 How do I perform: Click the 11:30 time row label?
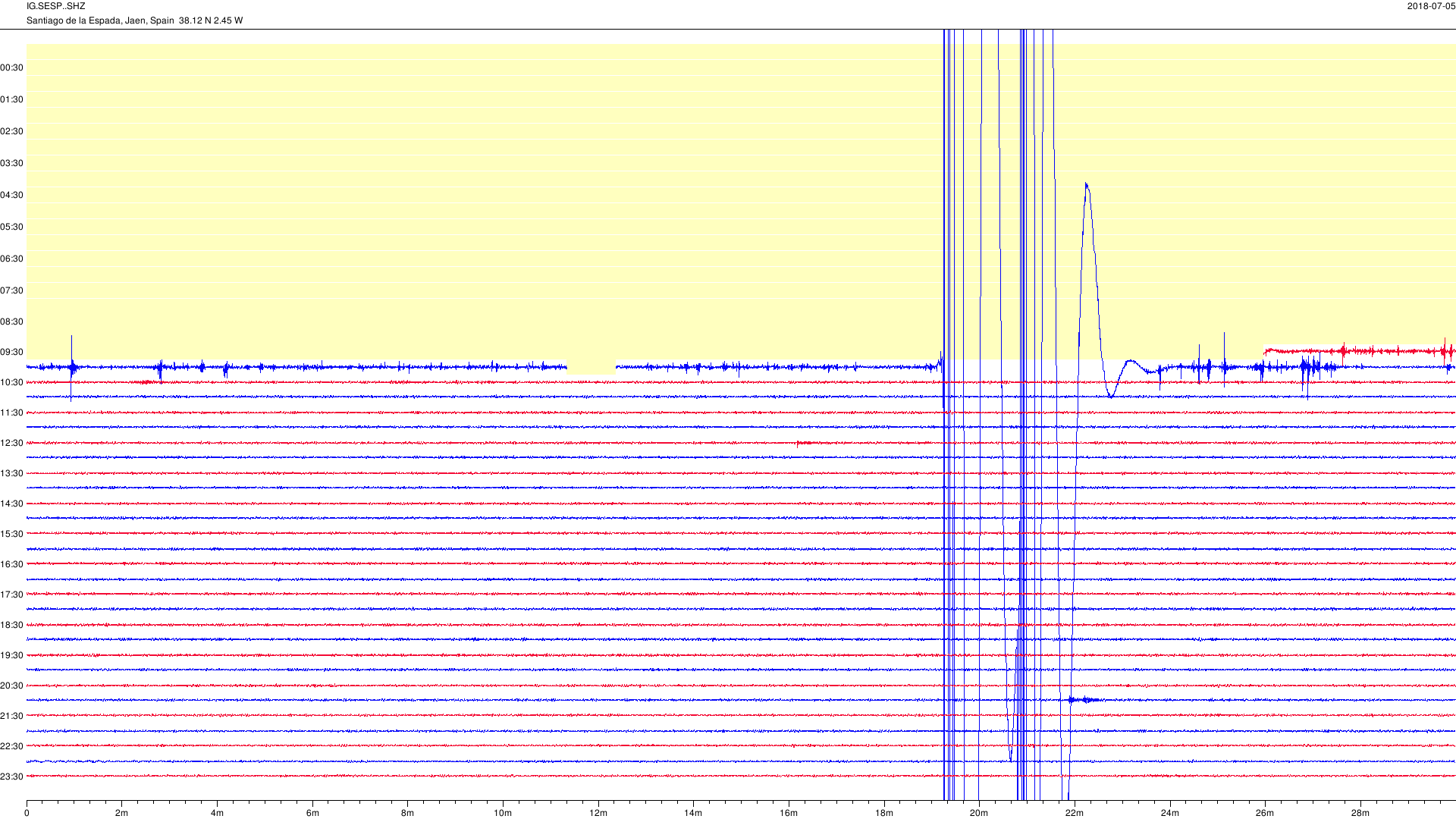point(11,413)
